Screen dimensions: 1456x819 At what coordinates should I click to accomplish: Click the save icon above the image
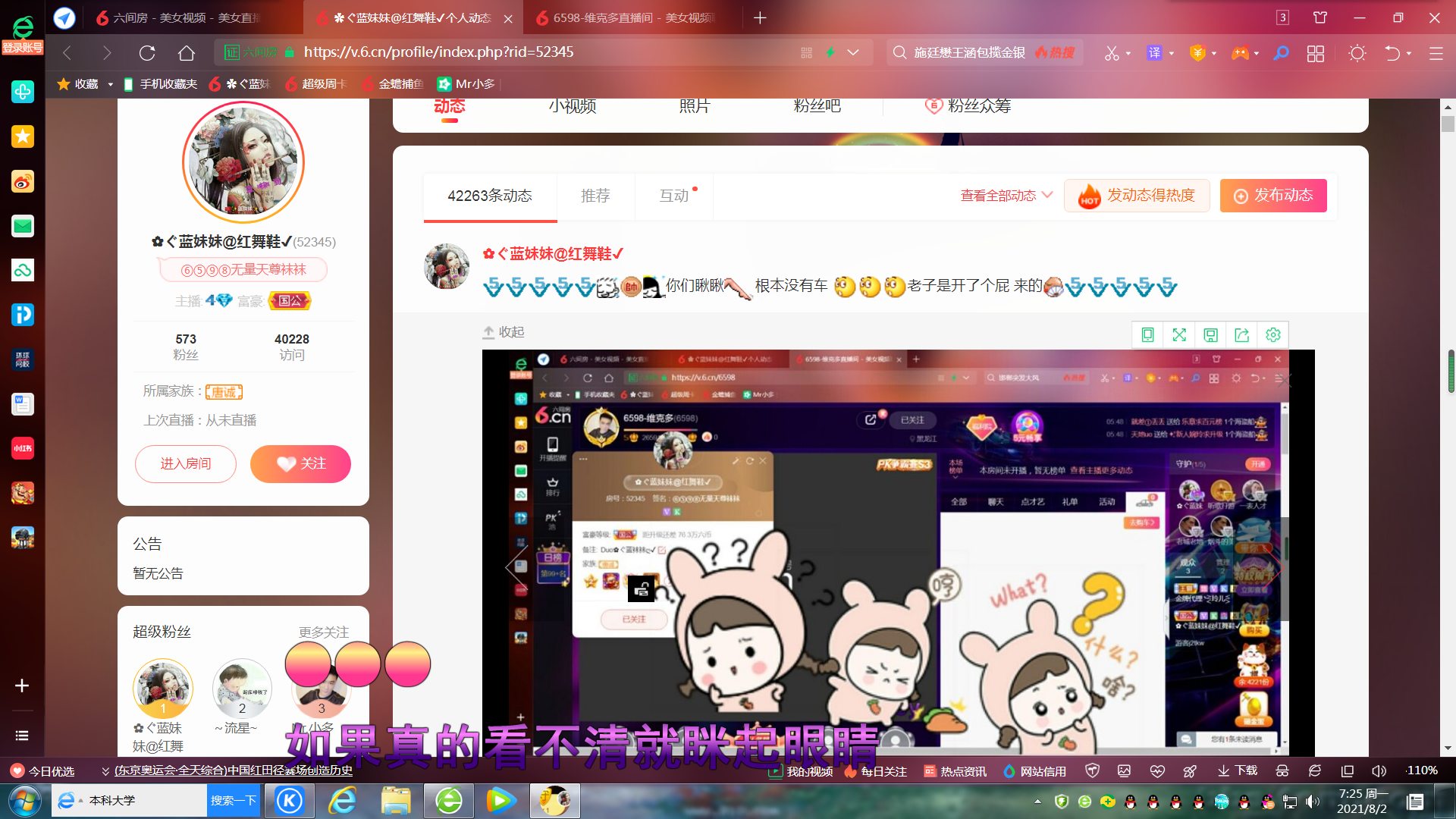click(1210, 334)
